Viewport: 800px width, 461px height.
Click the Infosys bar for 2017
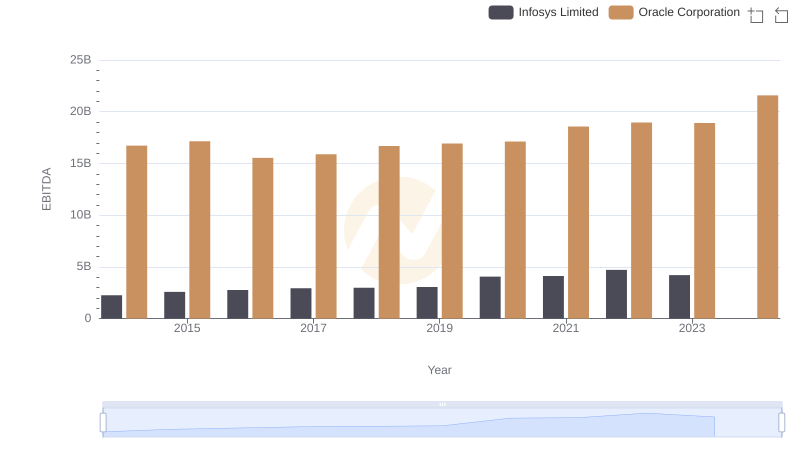[301, 303]
